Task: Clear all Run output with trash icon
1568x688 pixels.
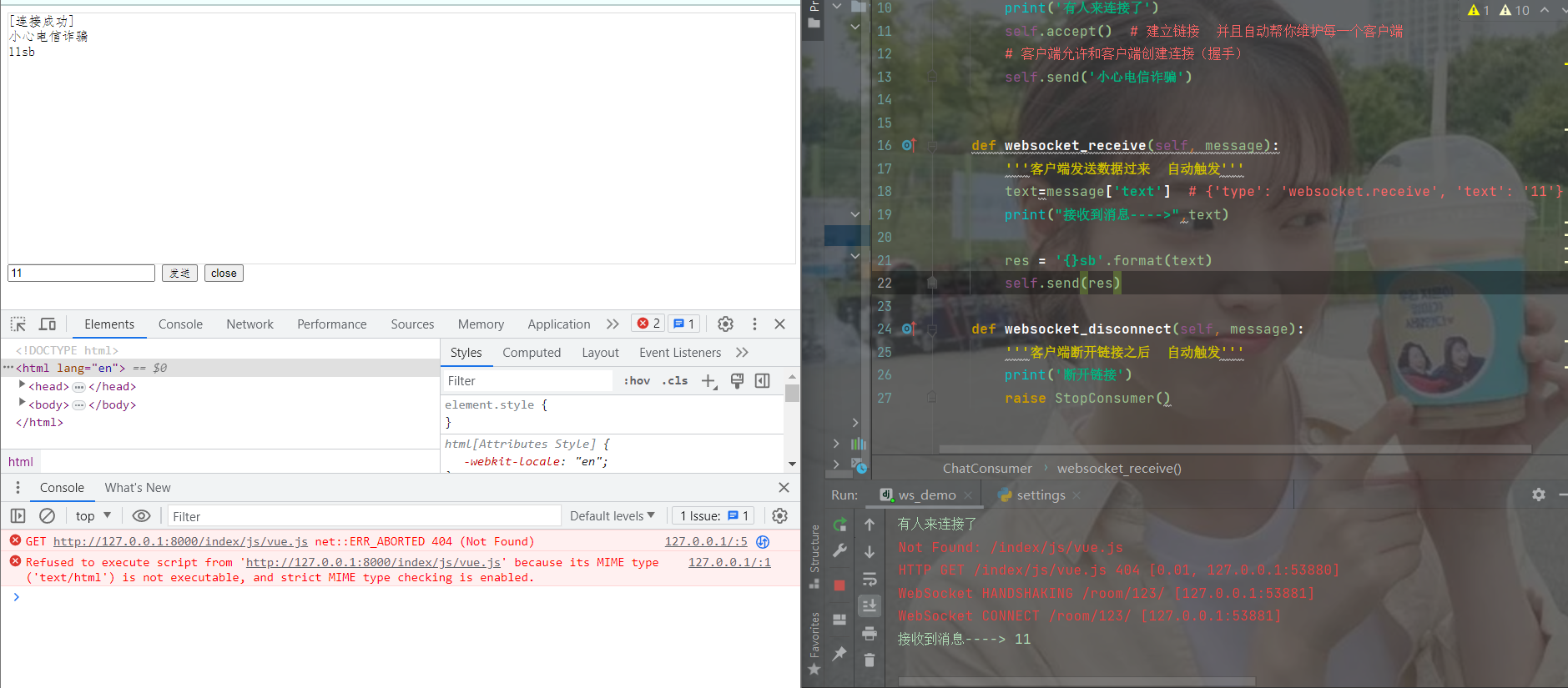Action: (x=870, y=660)
